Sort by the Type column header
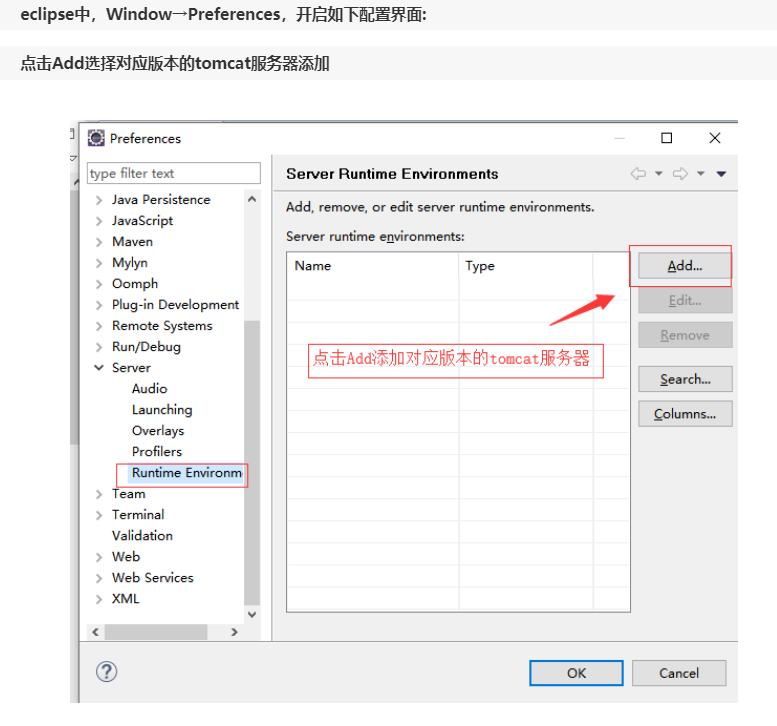 point(526,266)
